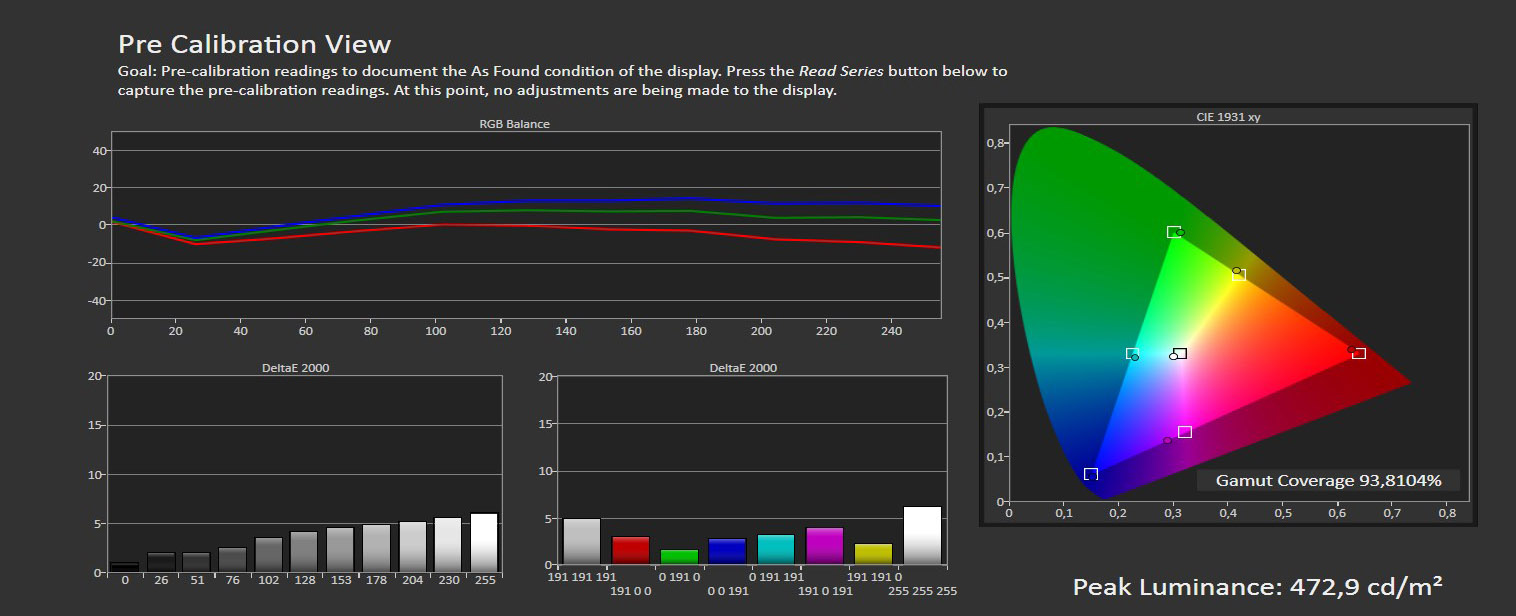Screen dimensions: 1516x616
Task: Select the green target square on CIE diagram
Action: point(1173,232)
